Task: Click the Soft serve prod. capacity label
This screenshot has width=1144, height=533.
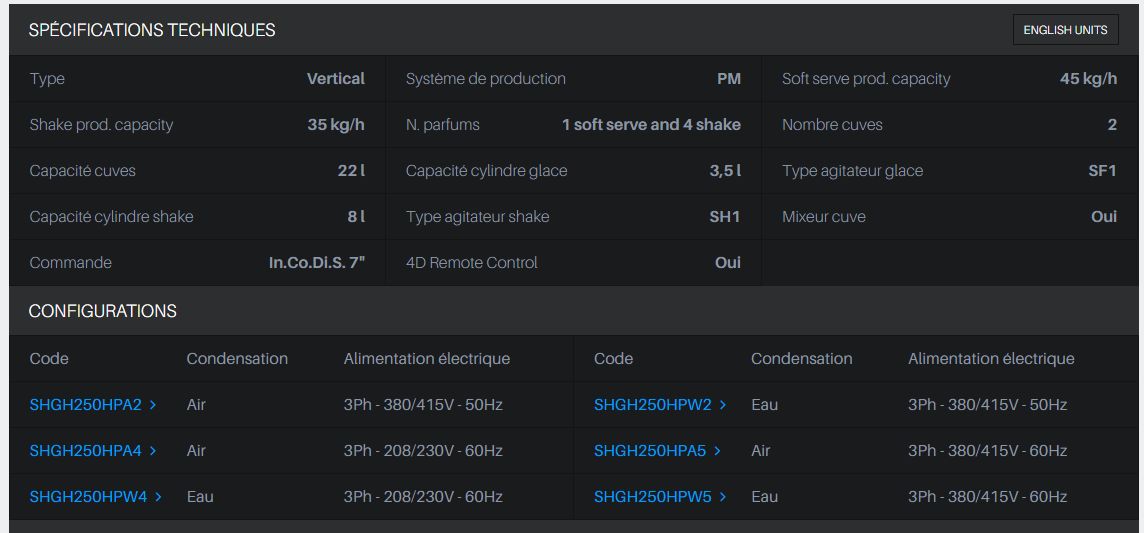Action: (x=866, y=79)
